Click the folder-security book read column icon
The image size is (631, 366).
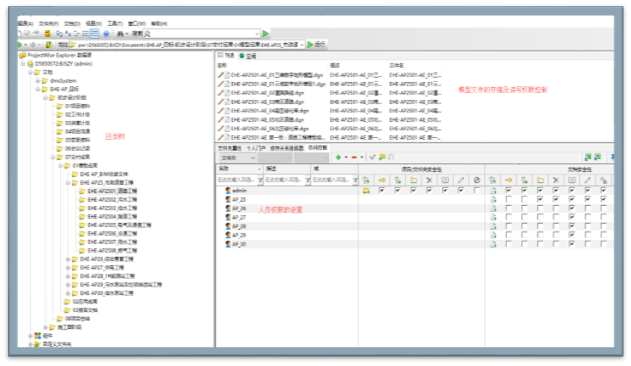click(x=445, y=180)
